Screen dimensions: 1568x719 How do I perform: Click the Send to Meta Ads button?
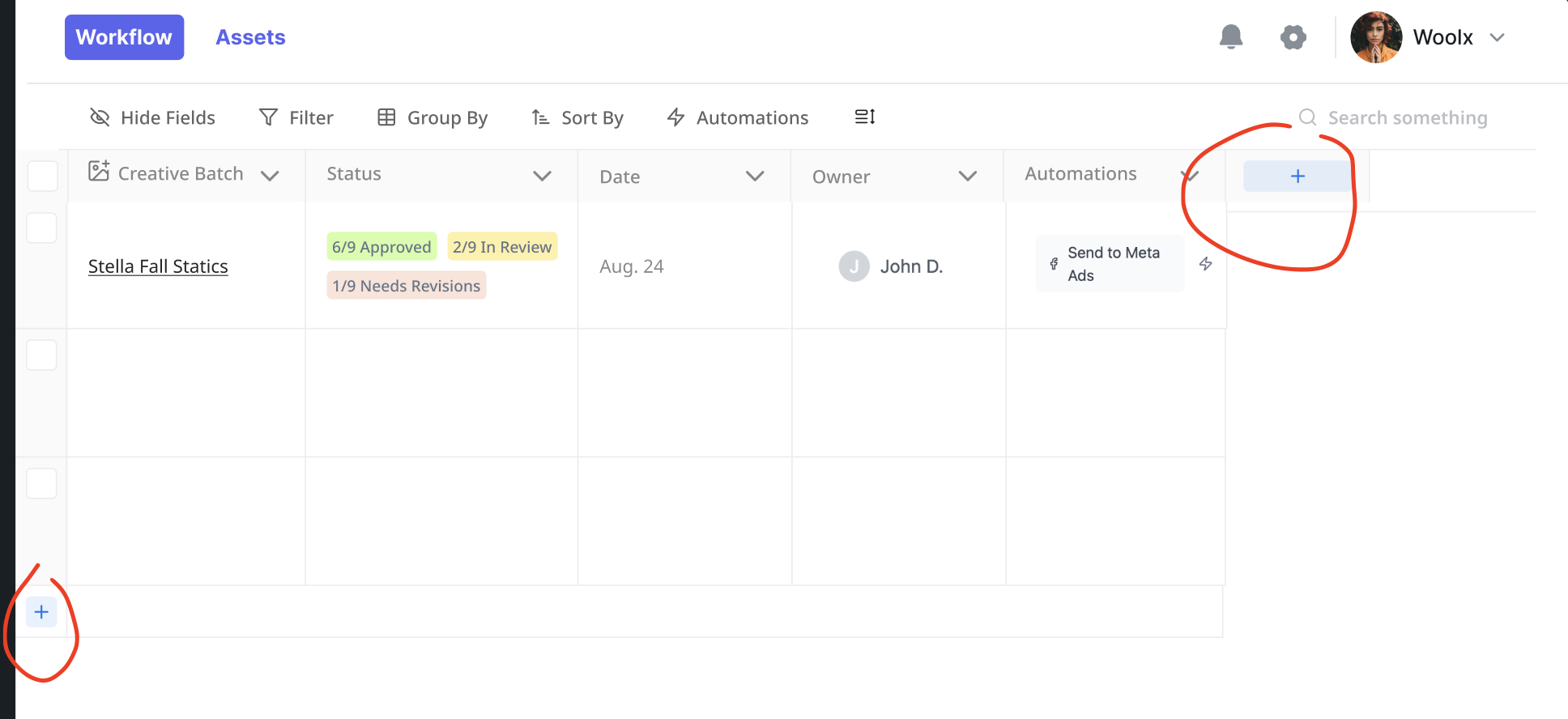(x=1110, y=264)
